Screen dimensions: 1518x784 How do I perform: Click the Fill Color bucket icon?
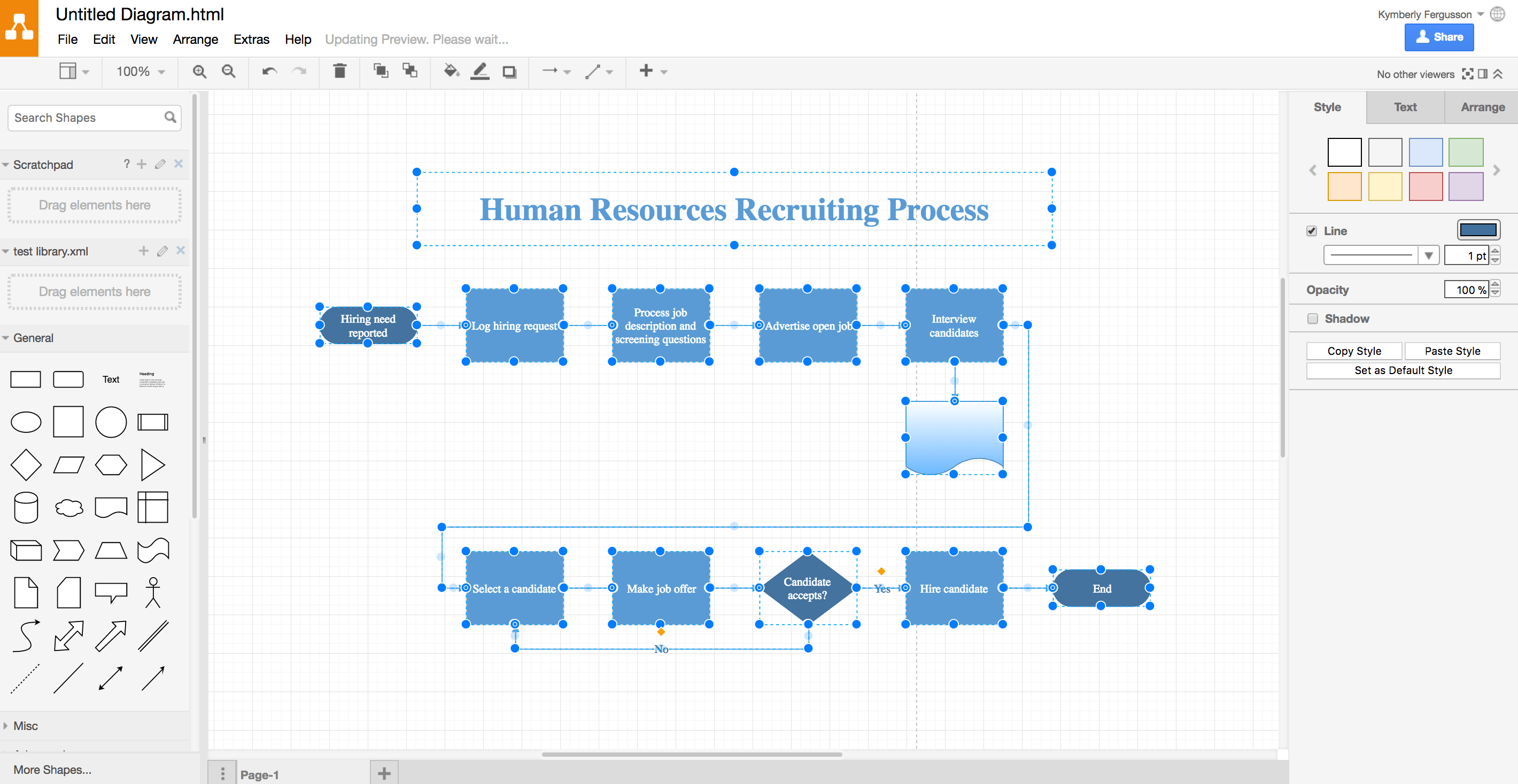(452, 71)
